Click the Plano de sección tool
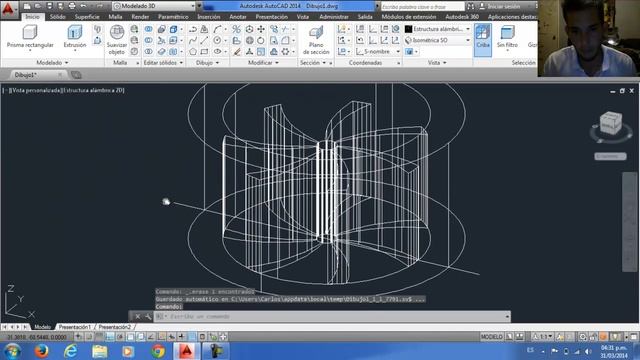Image resolution: width=640 pixels, height=360 pixels. click(x=316, y=40)
